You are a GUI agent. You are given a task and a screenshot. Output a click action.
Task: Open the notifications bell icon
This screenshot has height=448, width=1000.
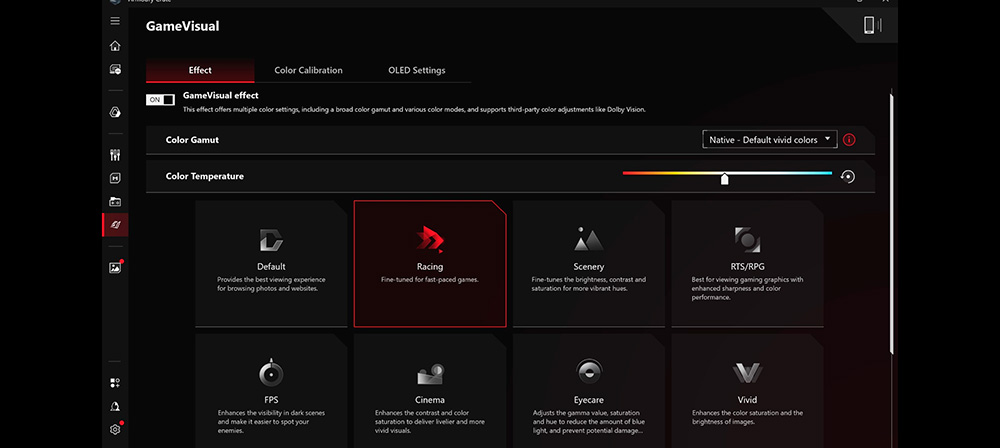click(x=115, y=407)
